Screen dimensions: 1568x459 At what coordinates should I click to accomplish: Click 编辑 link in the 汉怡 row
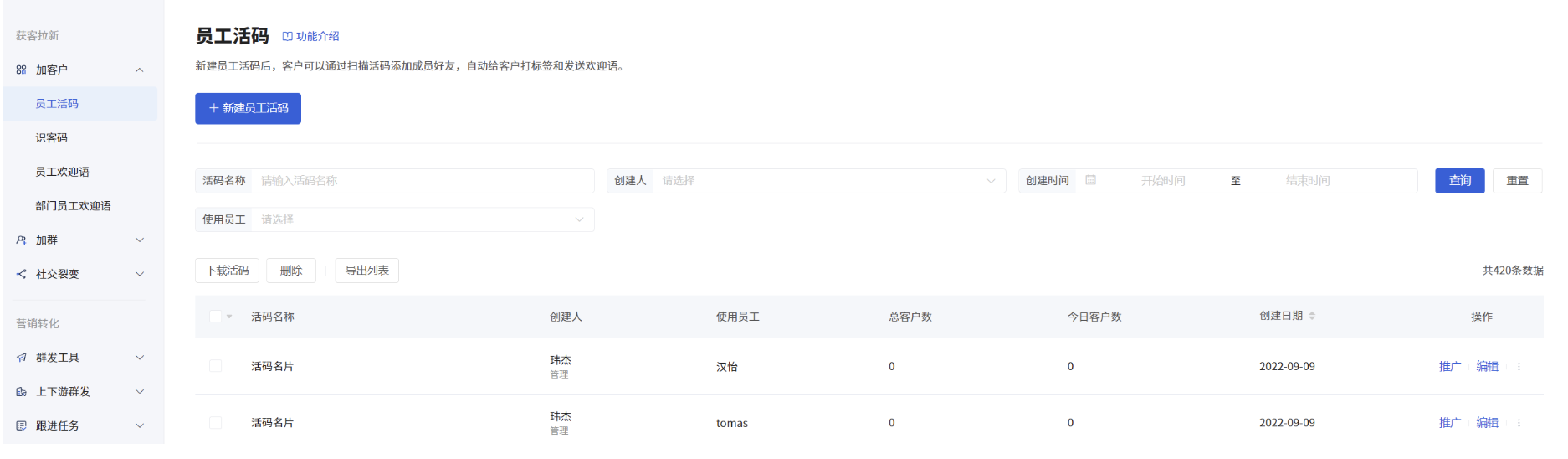click(x=1487, y=366)
